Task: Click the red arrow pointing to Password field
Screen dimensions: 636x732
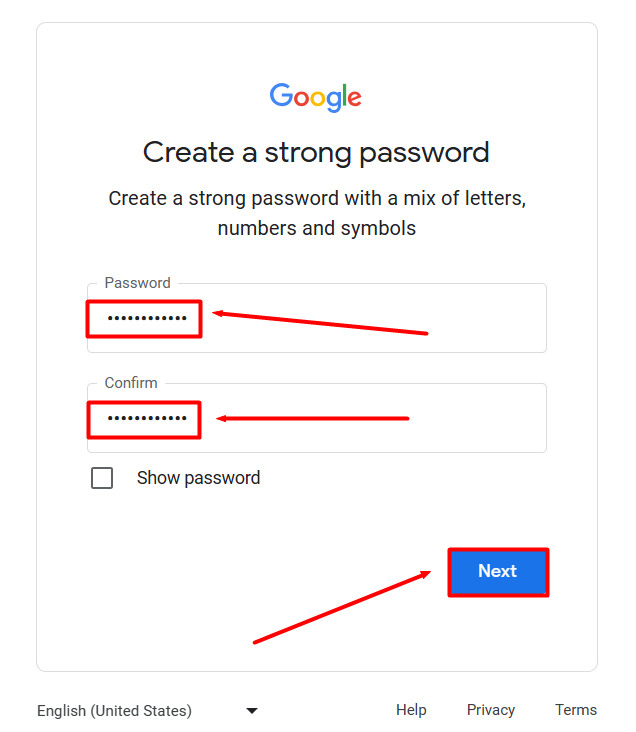Action: [320, 323]
